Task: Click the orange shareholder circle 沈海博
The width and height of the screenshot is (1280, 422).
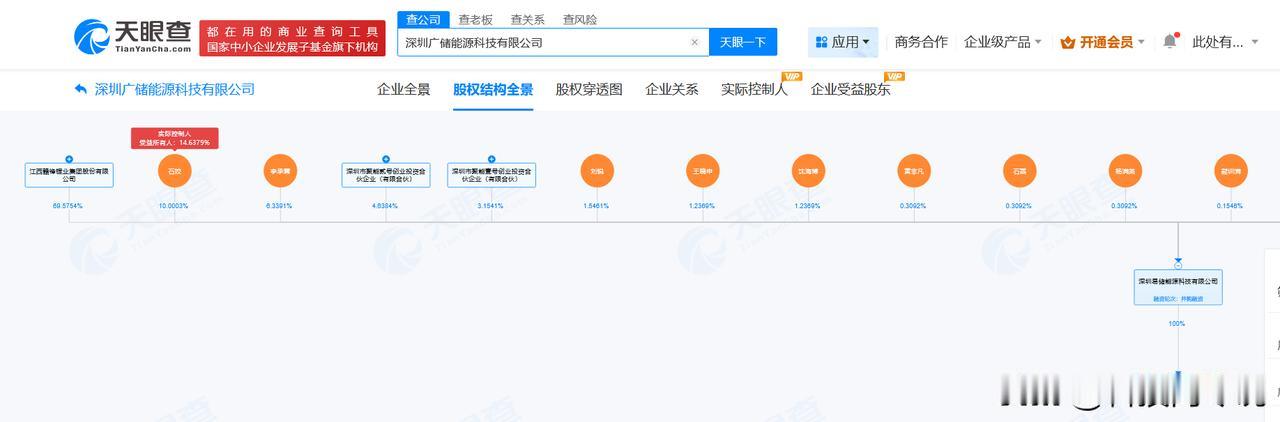Action: click(808, 171)
